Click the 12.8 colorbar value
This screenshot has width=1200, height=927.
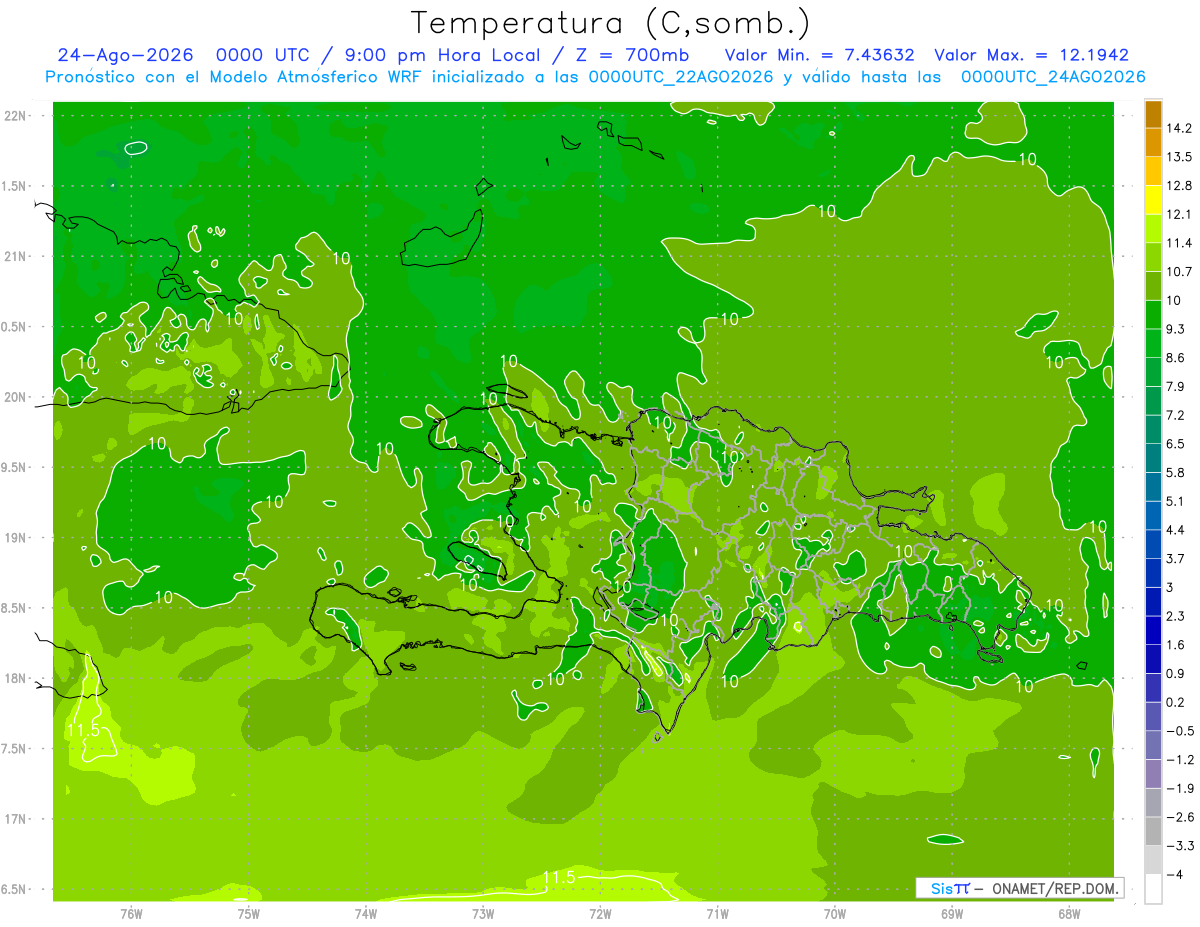pos(1179,185)
